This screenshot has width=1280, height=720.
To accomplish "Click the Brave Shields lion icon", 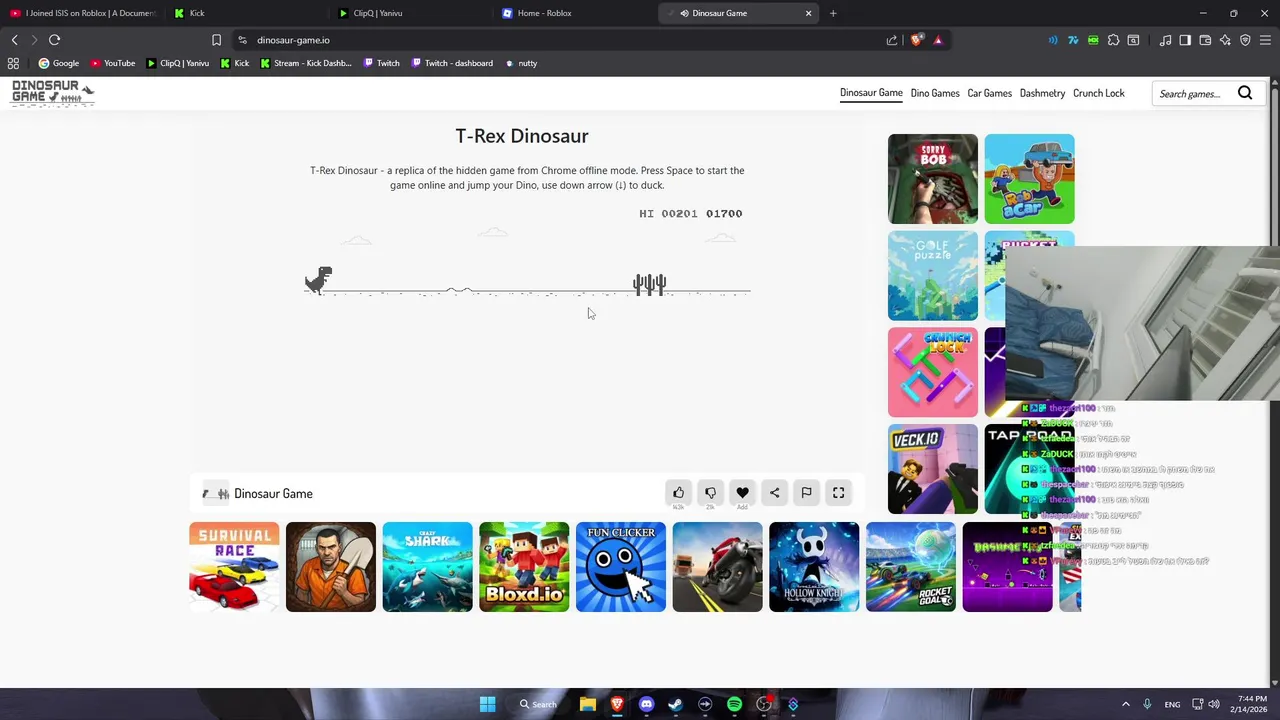I will click(916, 40).
